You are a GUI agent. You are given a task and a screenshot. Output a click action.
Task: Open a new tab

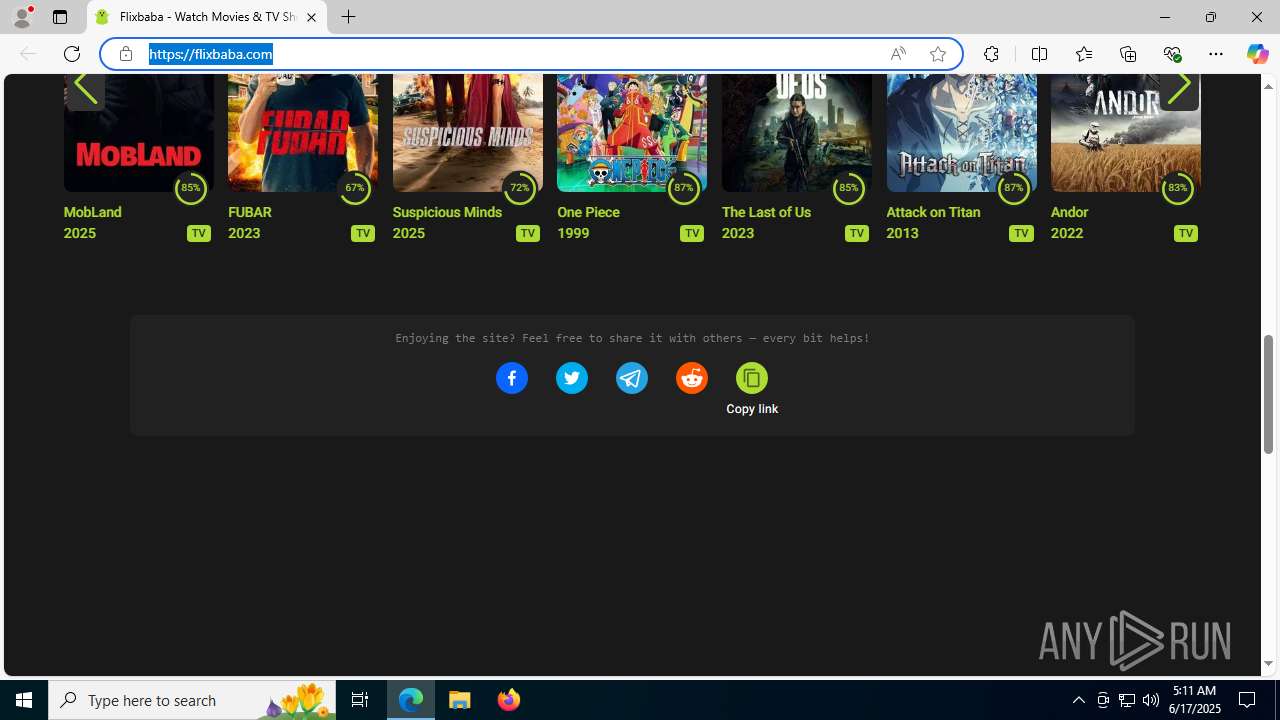tap(348, 17)
